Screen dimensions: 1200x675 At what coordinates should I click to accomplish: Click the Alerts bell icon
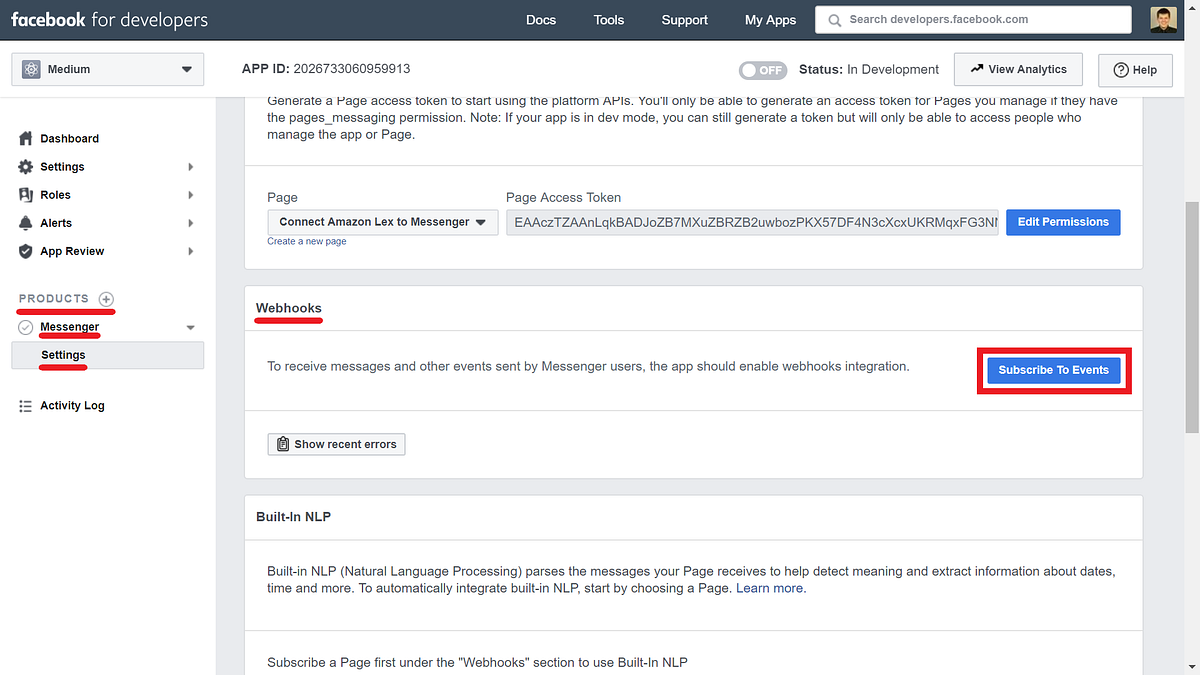(x=26, y=223)
